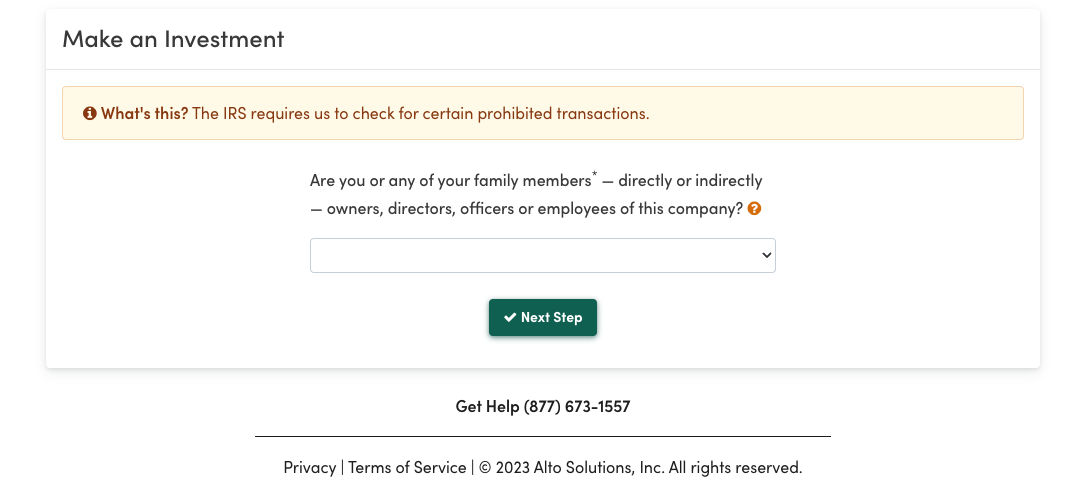Click the "directly or indirectly" phrase
Image resolution: width=1078 pixels, height=491 pixels.
pos(690,181)
